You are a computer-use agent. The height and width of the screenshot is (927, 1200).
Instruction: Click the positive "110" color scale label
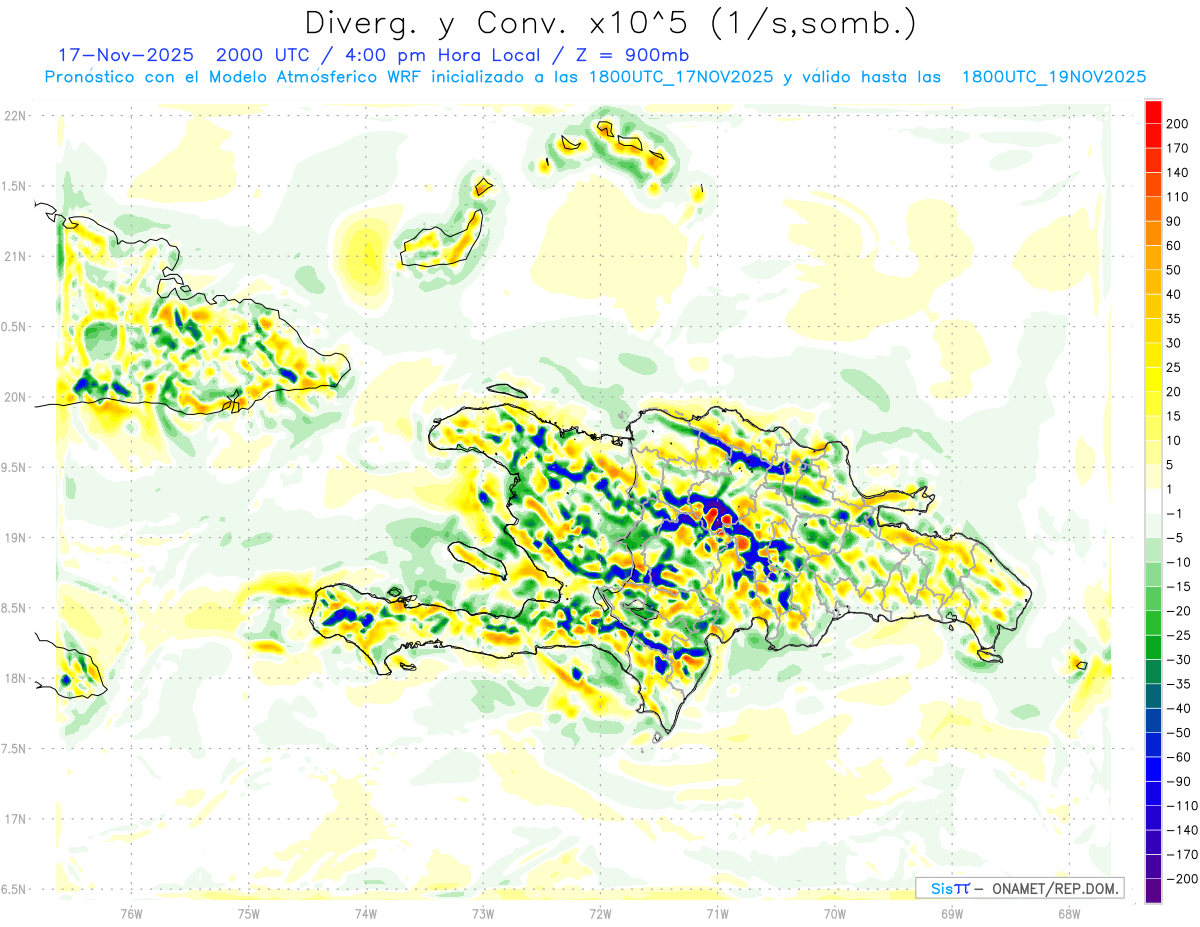(x=1178, y=197)
